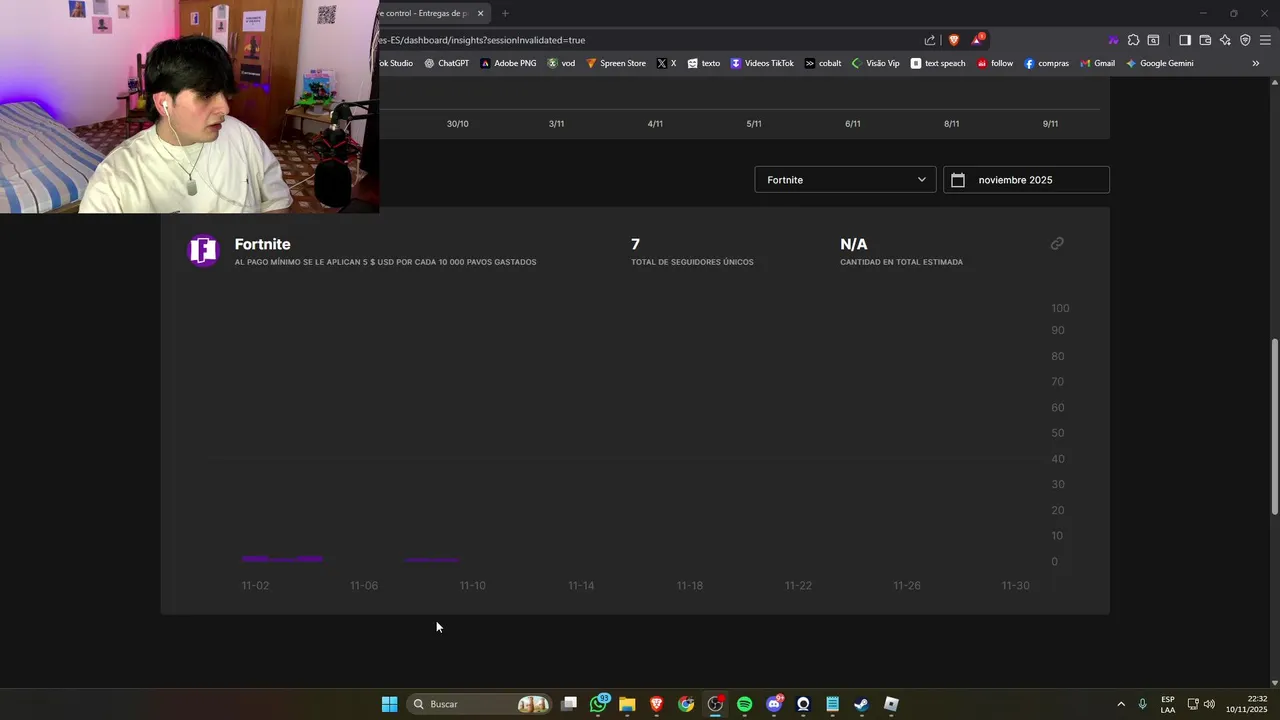Open the volume control tray icon

1209,704
